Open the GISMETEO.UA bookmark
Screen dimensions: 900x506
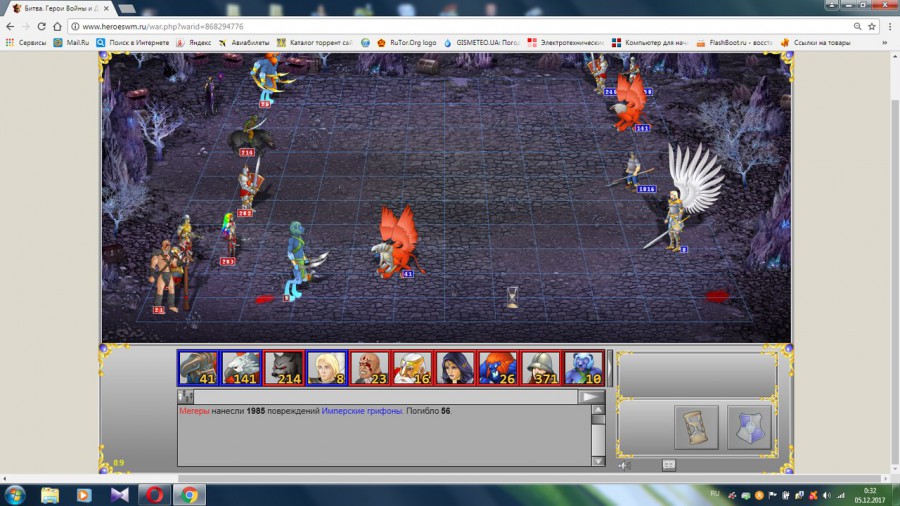click(x=482, y=42)
